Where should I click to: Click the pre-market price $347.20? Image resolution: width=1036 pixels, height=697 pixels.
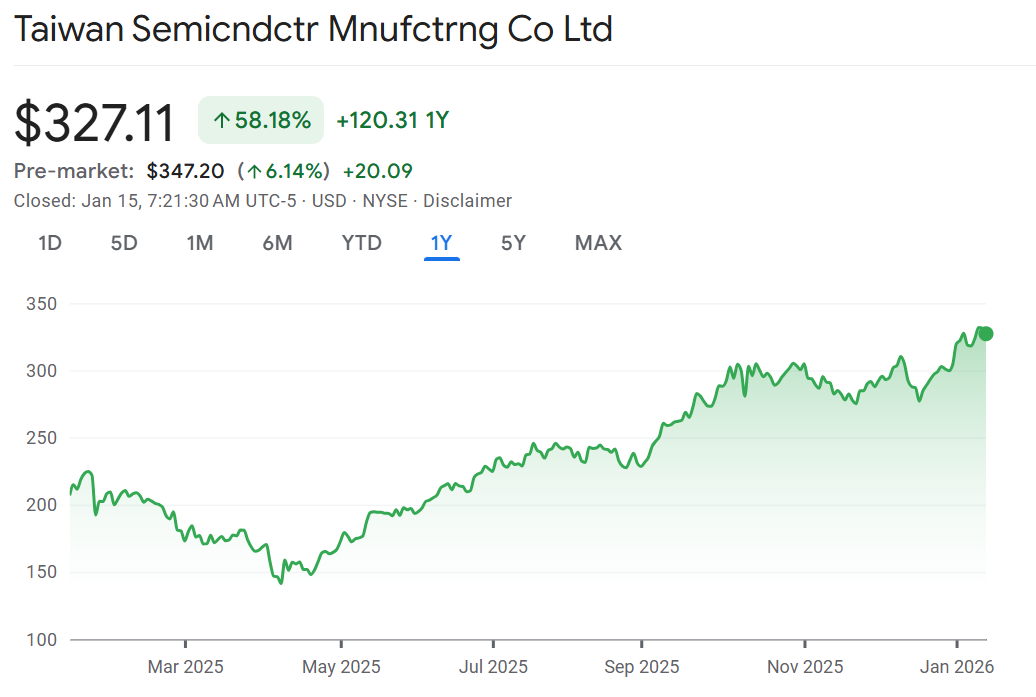[185, 171]
